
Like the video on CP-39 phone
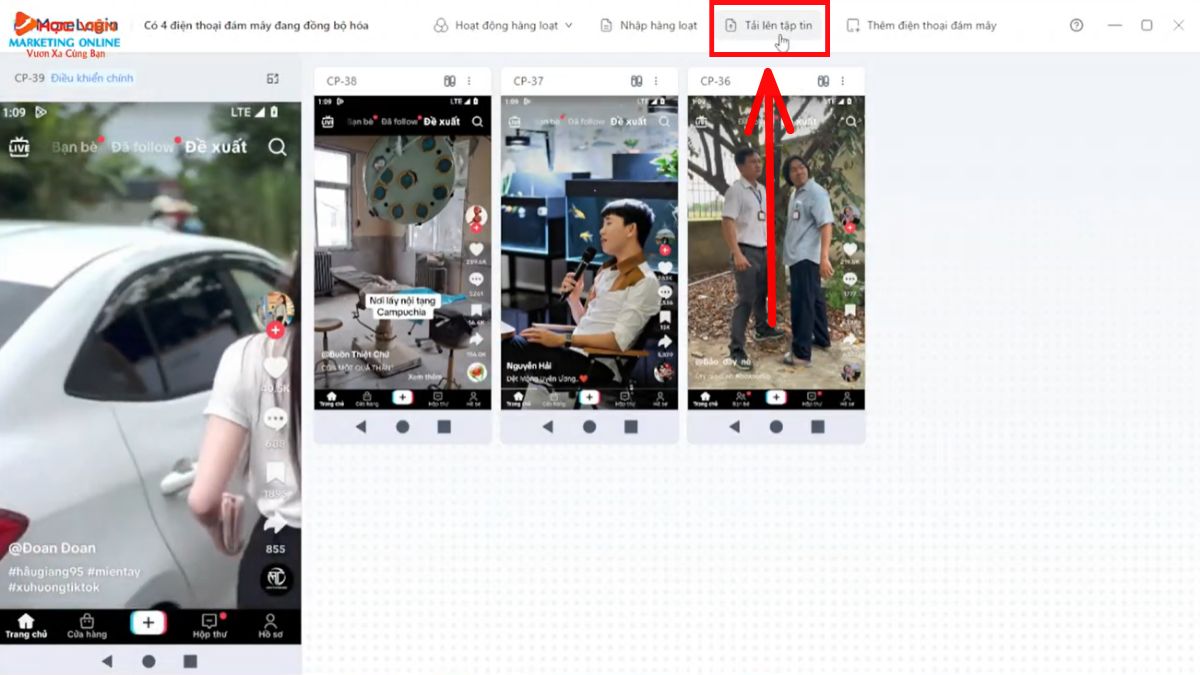(x=275, y=368)
